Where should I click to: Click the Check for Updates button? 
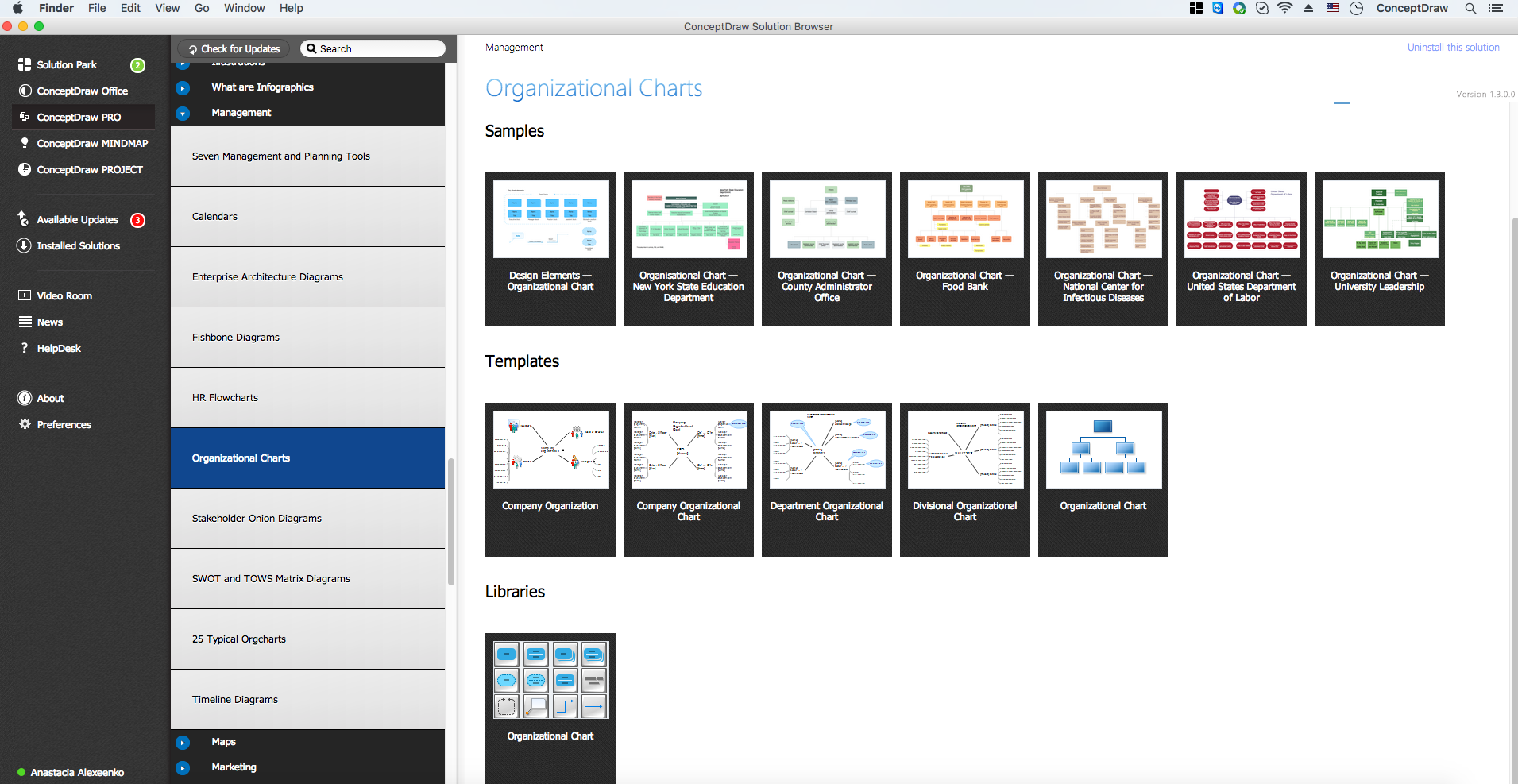click(x=234, y=48)
